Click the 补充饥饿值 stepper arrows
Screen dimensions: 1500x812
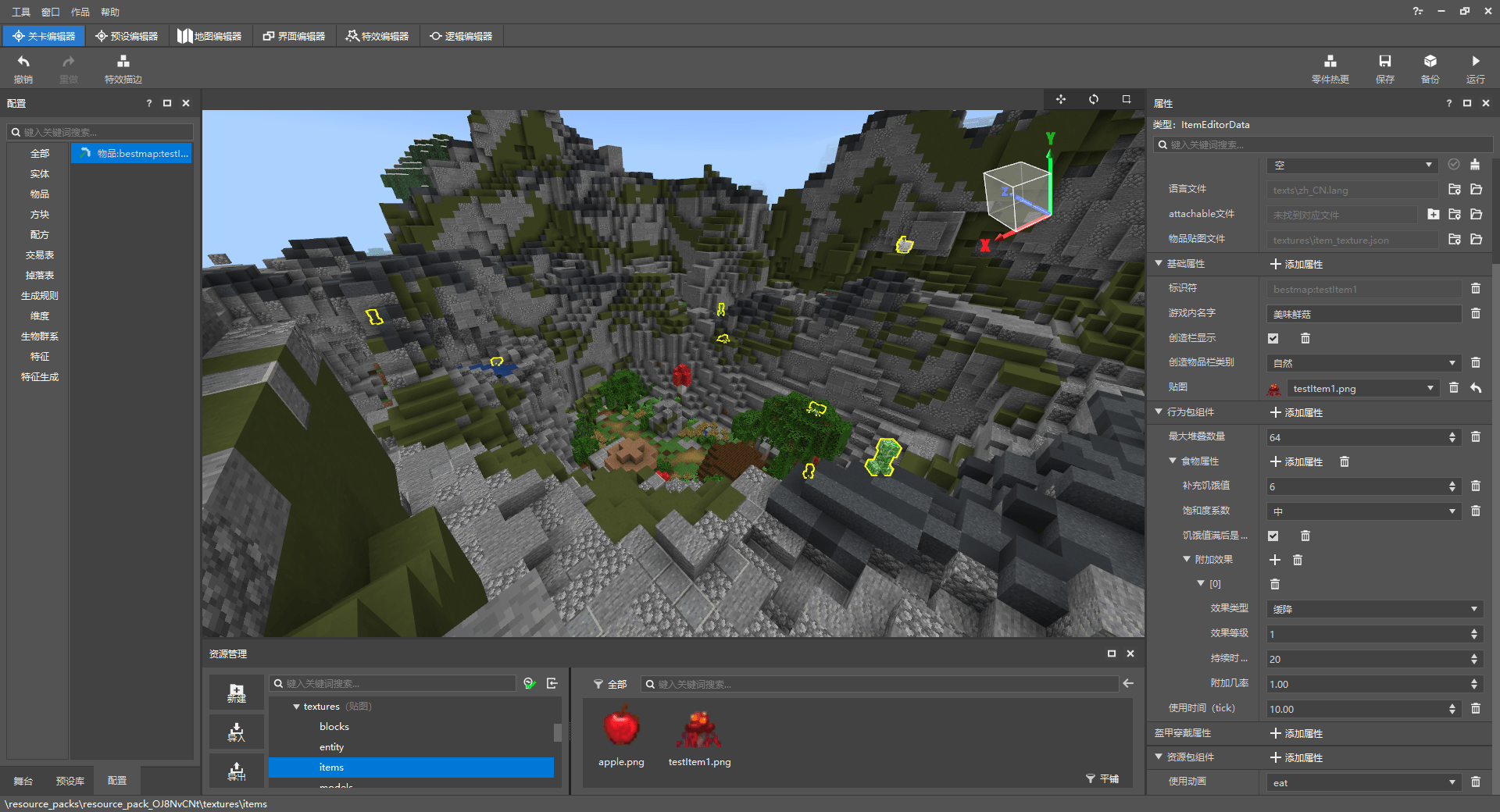[1452, 486]
